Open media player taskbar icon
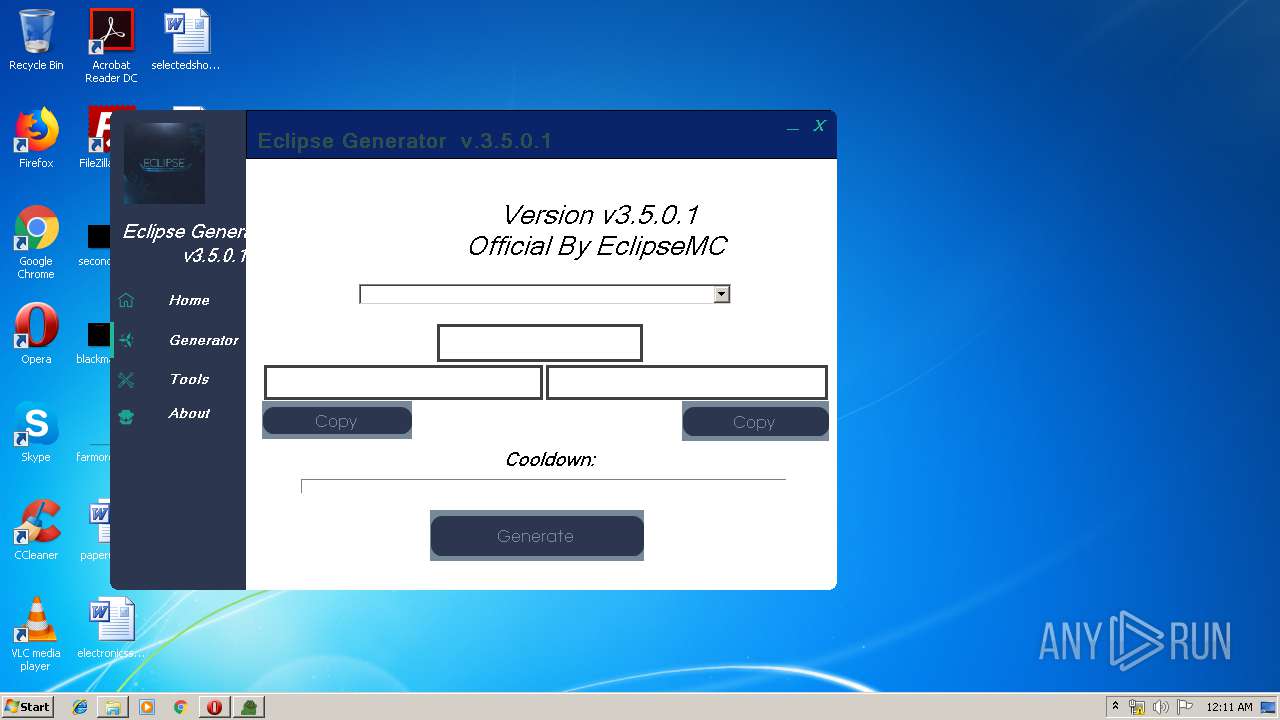 [x=147, y=707]
